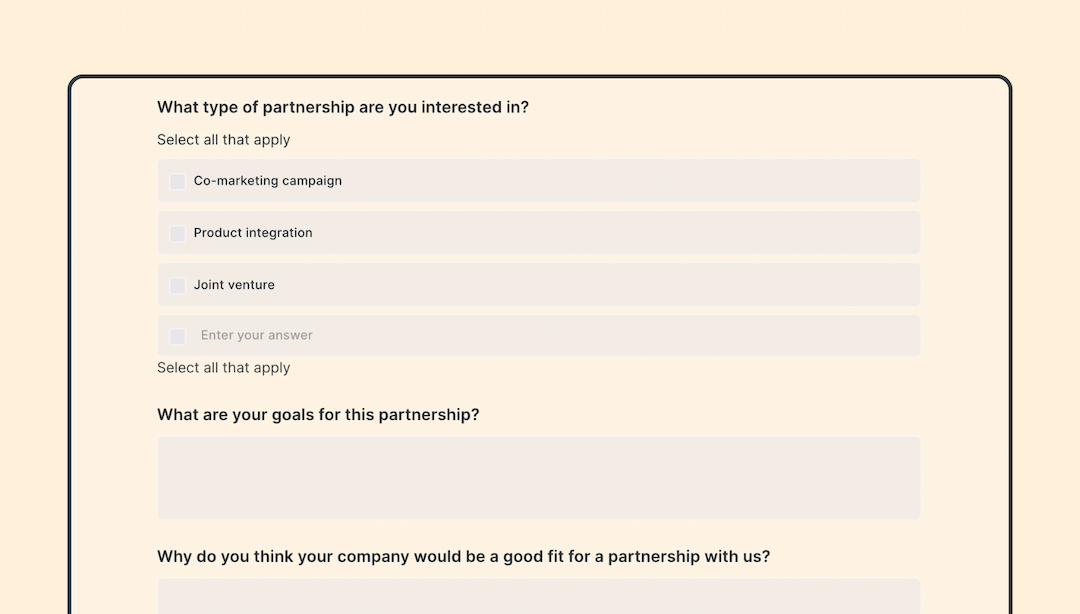
Task: Click the partnership type question heading
Action: 343,107
